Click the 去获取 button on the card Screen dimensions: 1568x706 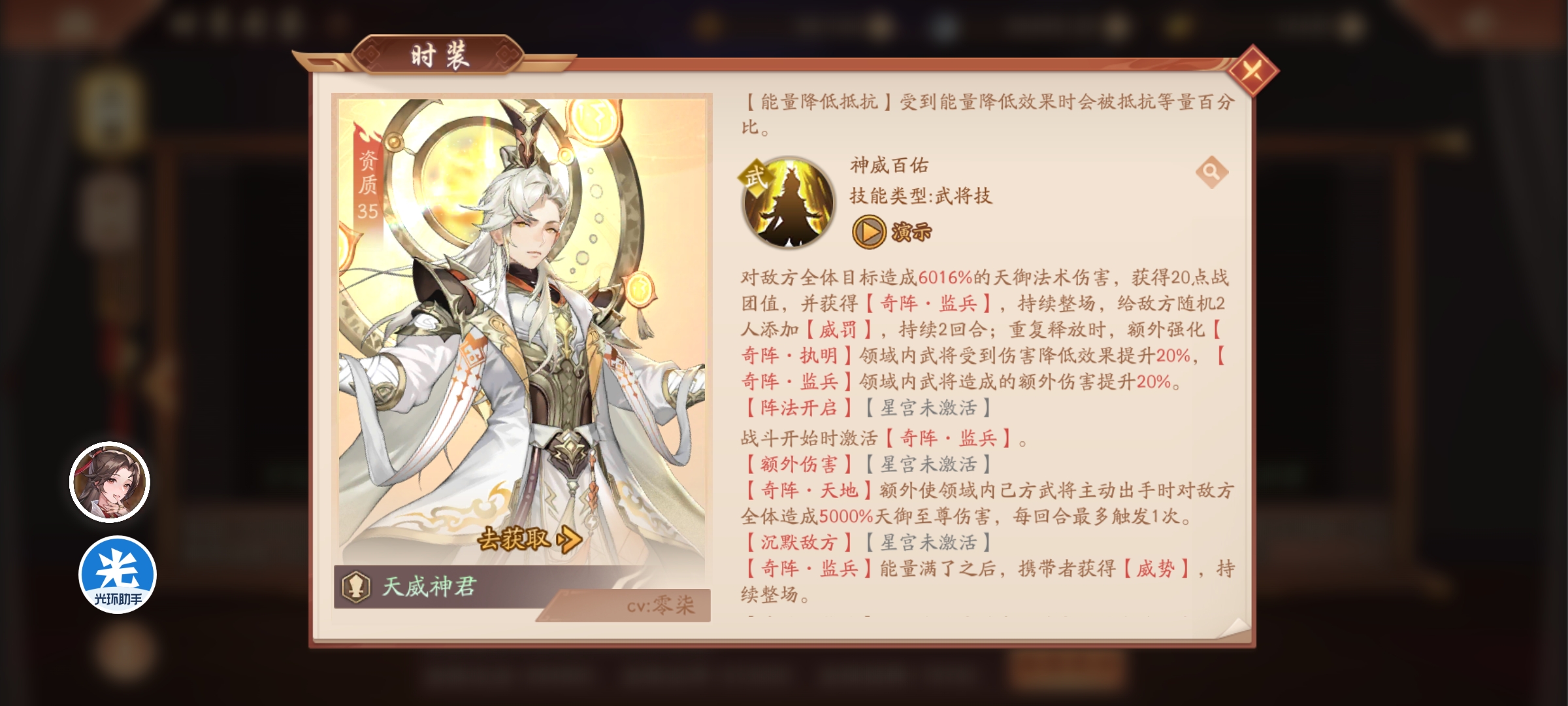click(529, 539)
